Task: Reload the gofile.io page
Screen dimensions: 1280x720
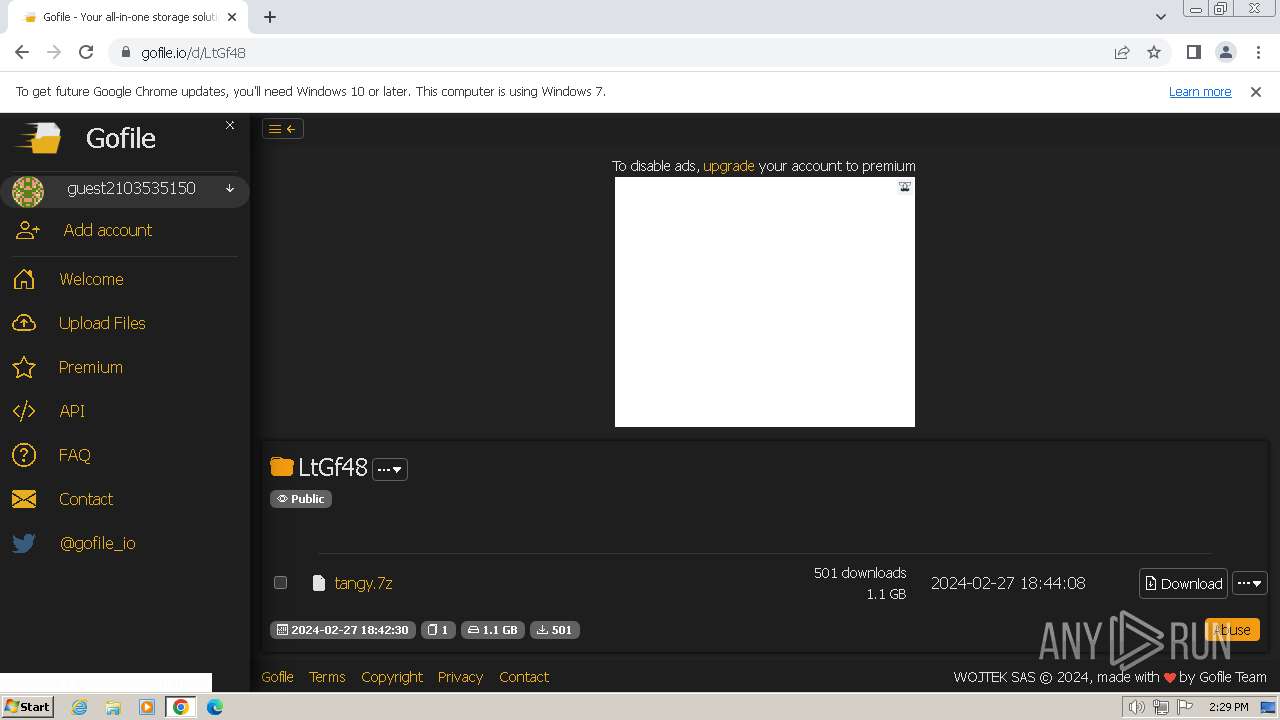Action: 86,52
